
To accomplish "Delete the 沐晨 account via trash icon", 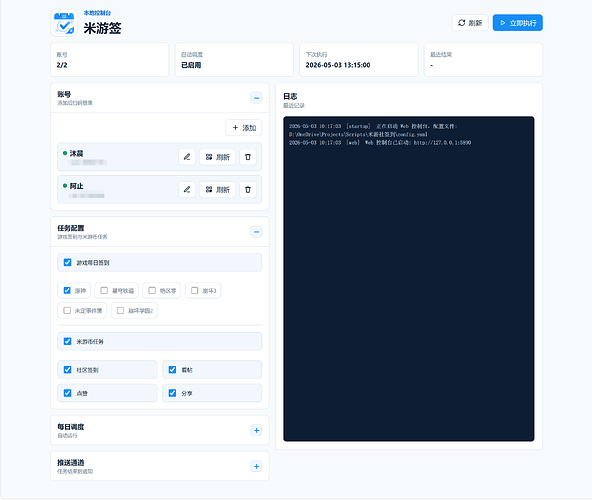I will [x=248, y=157].
